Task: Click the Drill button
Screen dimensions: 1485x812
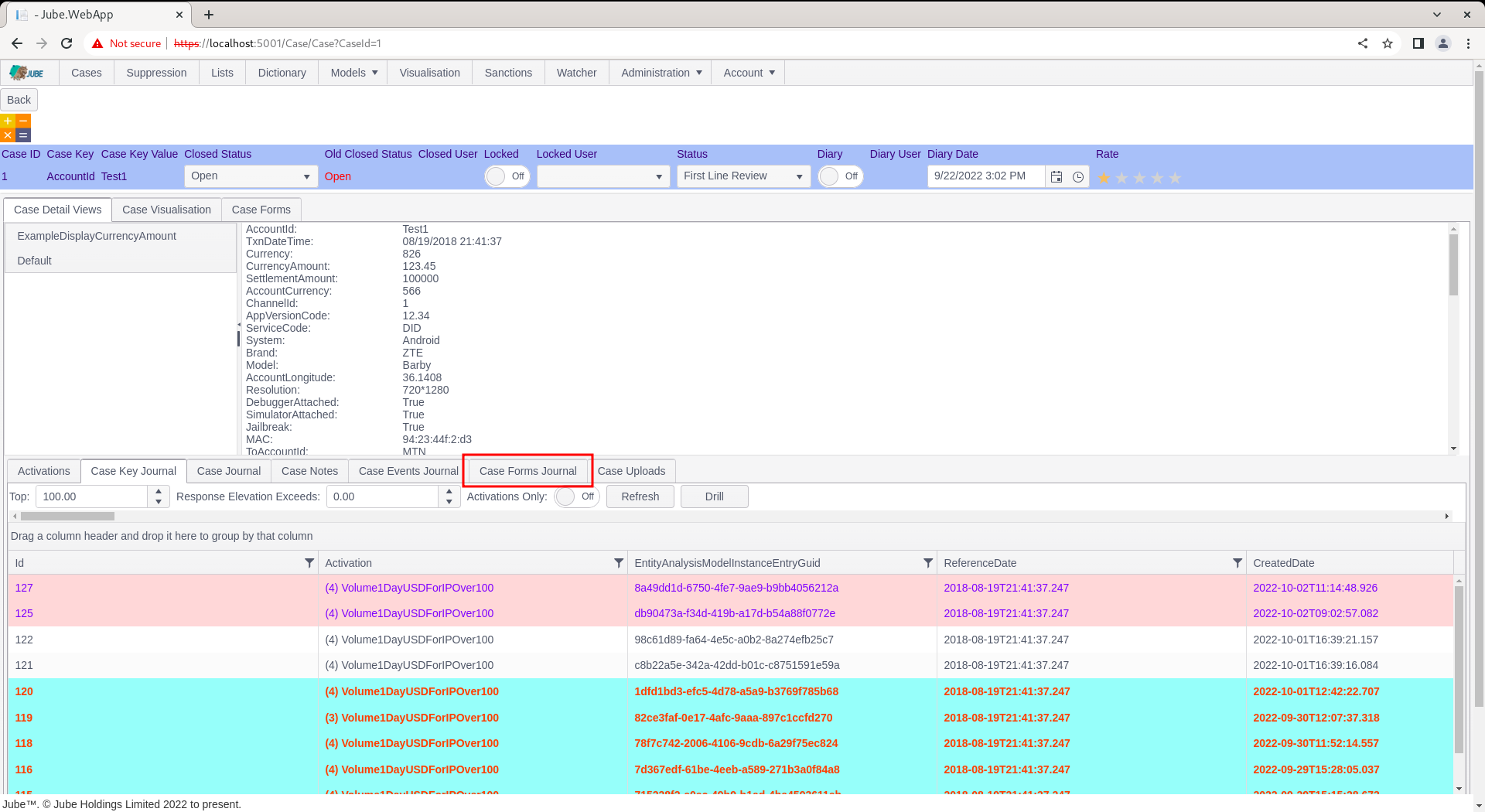Action: point(715,496)
